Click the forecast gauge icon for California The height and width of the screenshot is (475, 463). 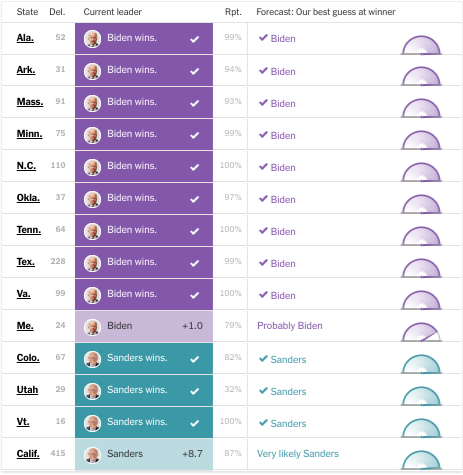tap(421, 460)
